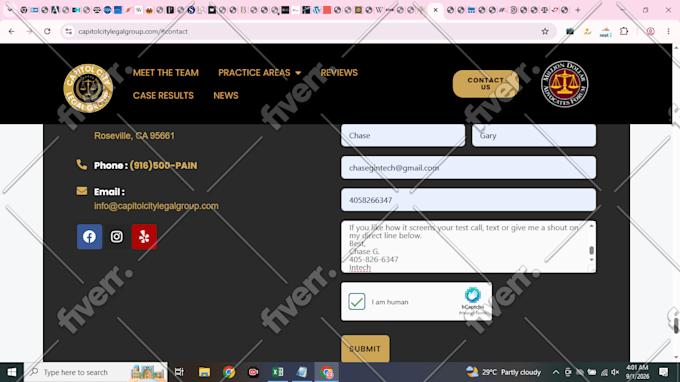Open the taskbar clock and date
Screen dimensions: 680x382
pyautogui.click(x=637, y=372)
